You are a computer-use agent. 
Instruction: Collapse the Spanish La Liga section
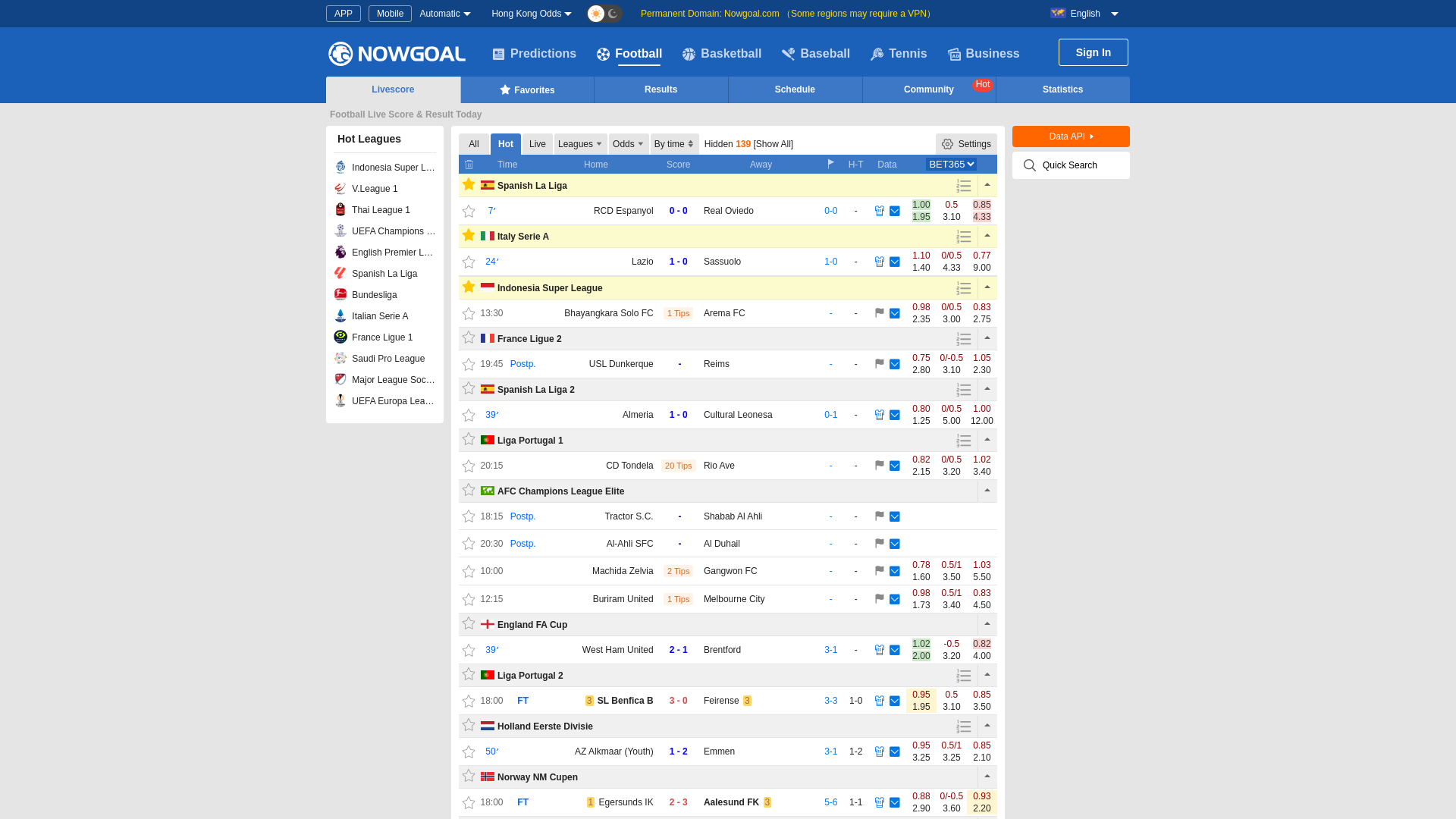click(987, 185)
